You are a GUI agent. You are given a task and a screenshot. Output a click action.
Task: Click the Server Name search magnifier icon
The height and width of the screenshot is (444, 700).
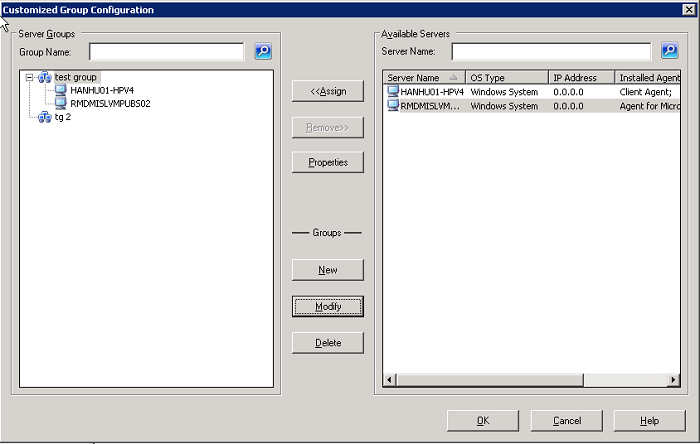point(670,50)
